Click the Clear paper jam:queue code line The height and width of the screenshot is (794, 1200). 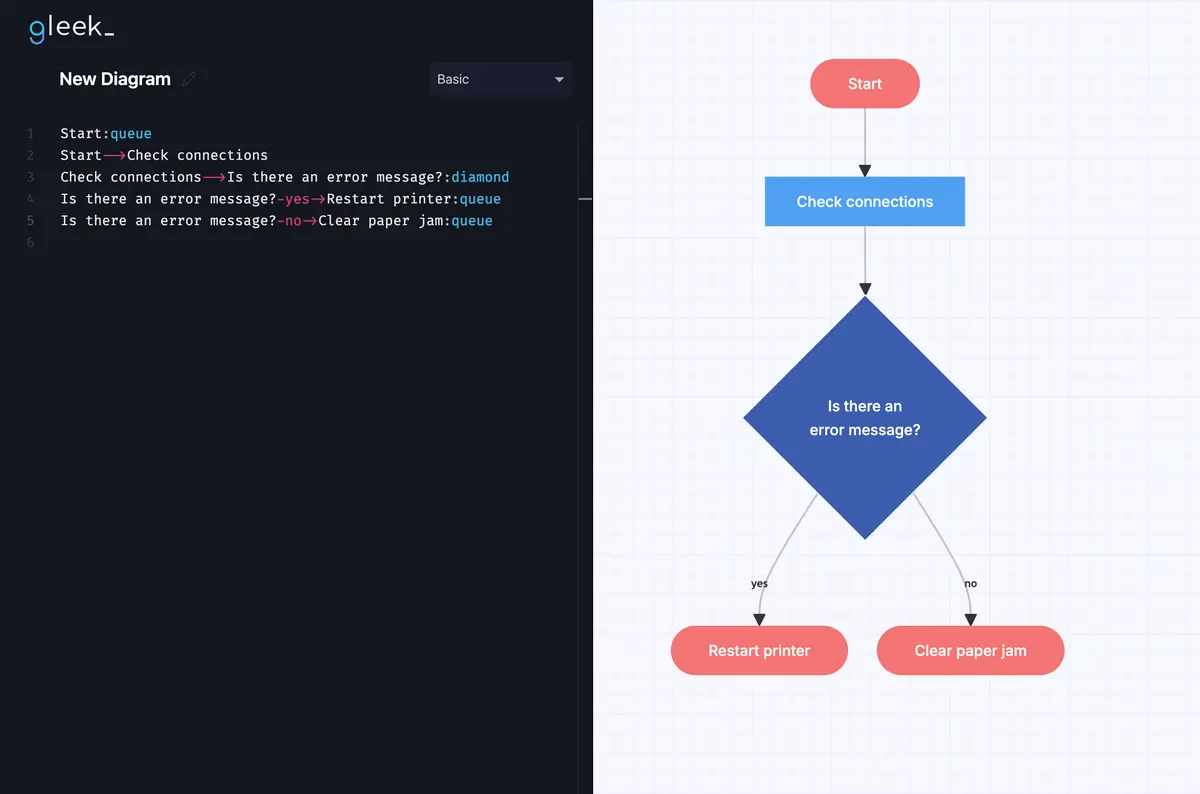276,221
